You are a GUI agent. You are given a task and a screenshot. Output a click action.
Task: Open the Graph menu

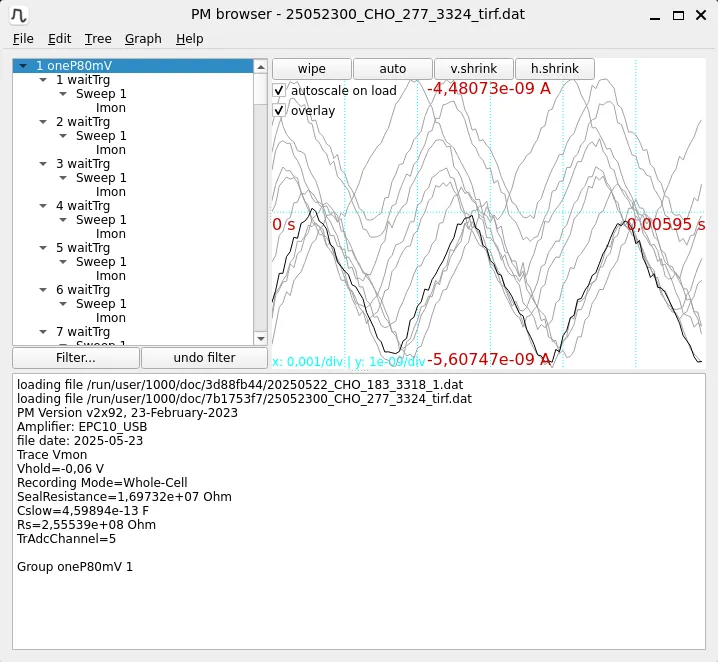[x=143, y=39]
